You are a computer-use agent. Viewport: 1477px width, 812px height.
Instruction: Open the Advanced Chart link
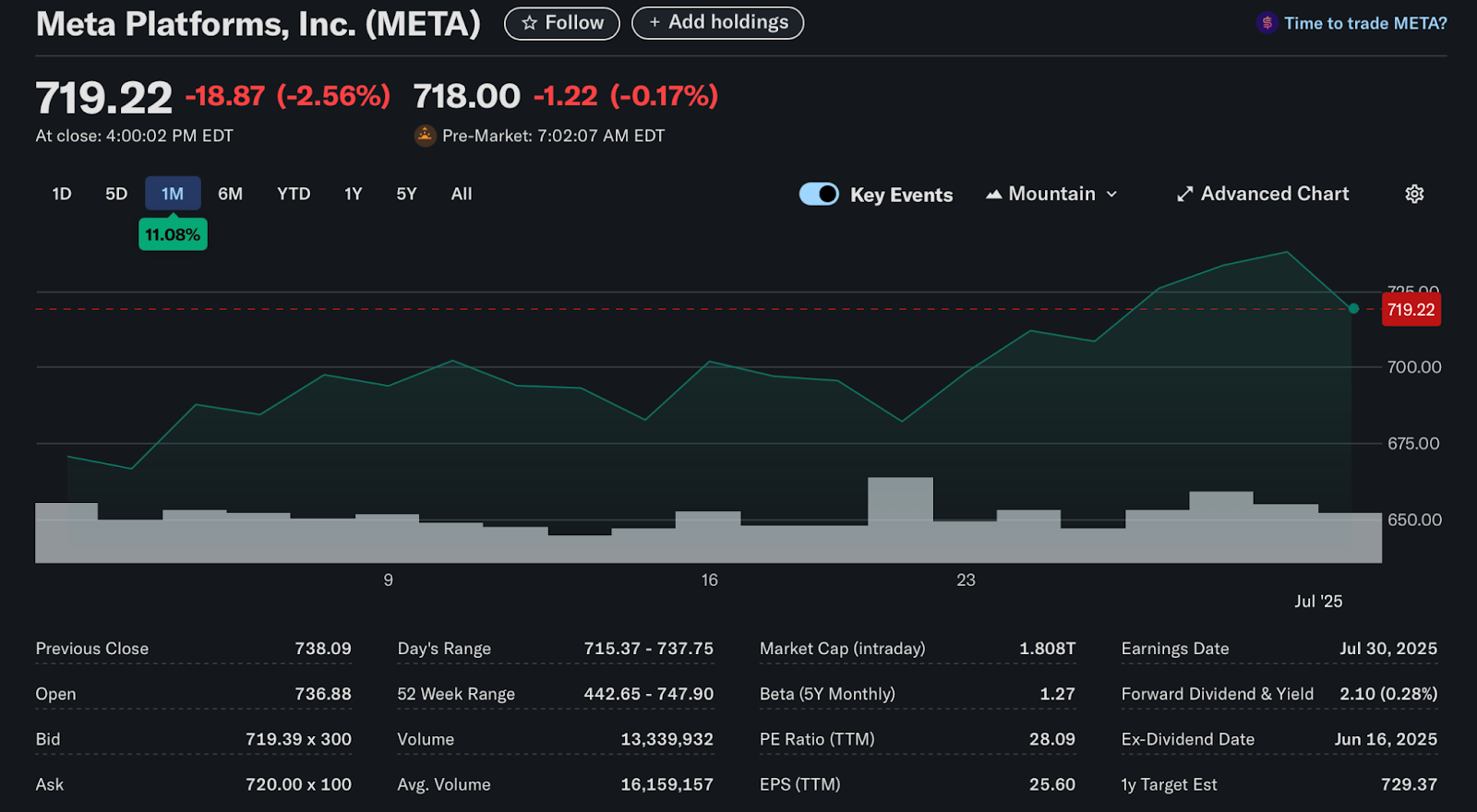pyautogui.click(x=1262, y=194)
